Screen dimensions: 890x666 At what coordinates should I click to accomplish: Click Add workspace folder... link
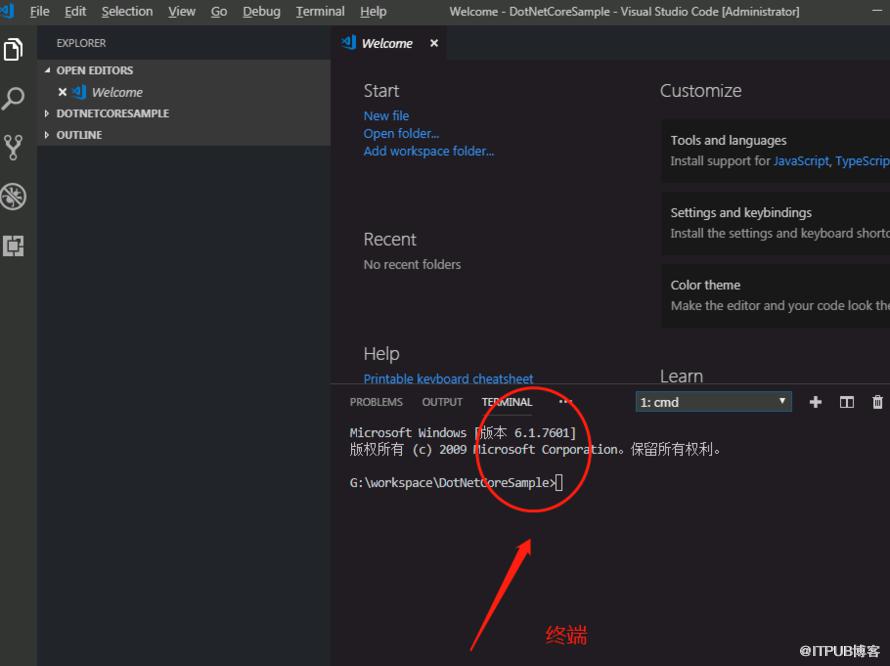[429, 151]
